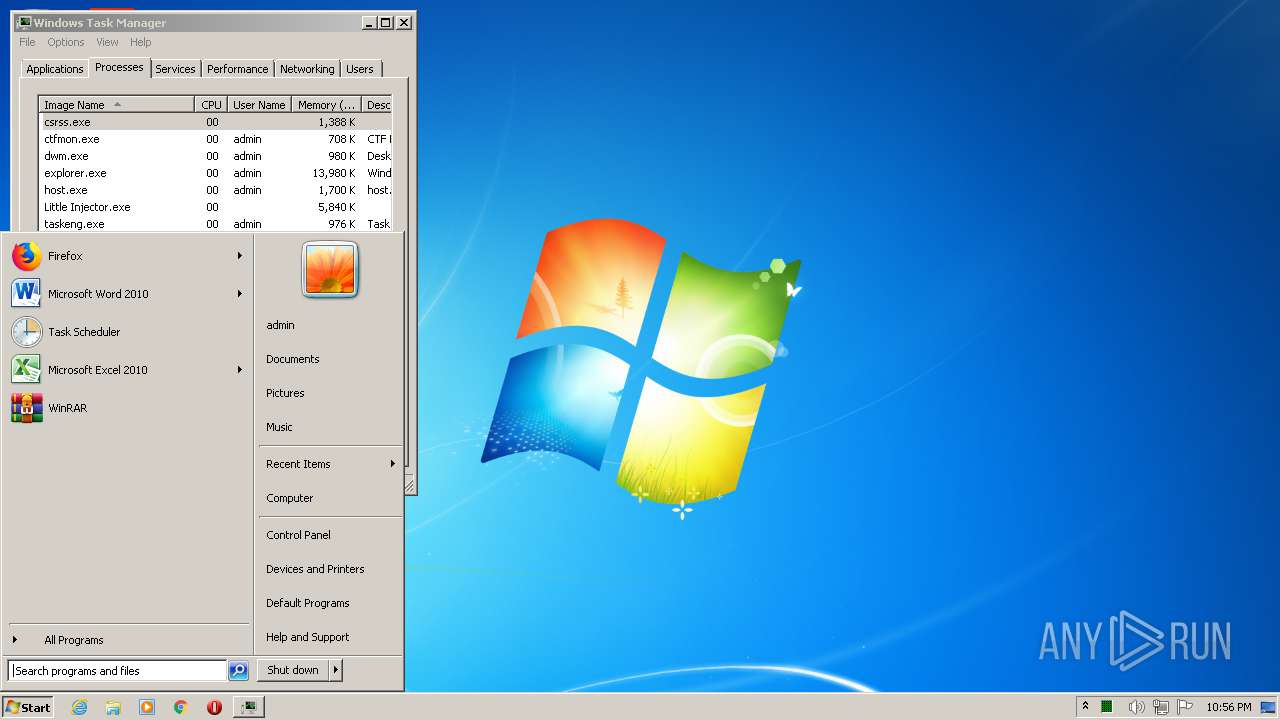1280x720 pixels.
Task: Open the Action Center flag icon
Action: (1185, 707)
